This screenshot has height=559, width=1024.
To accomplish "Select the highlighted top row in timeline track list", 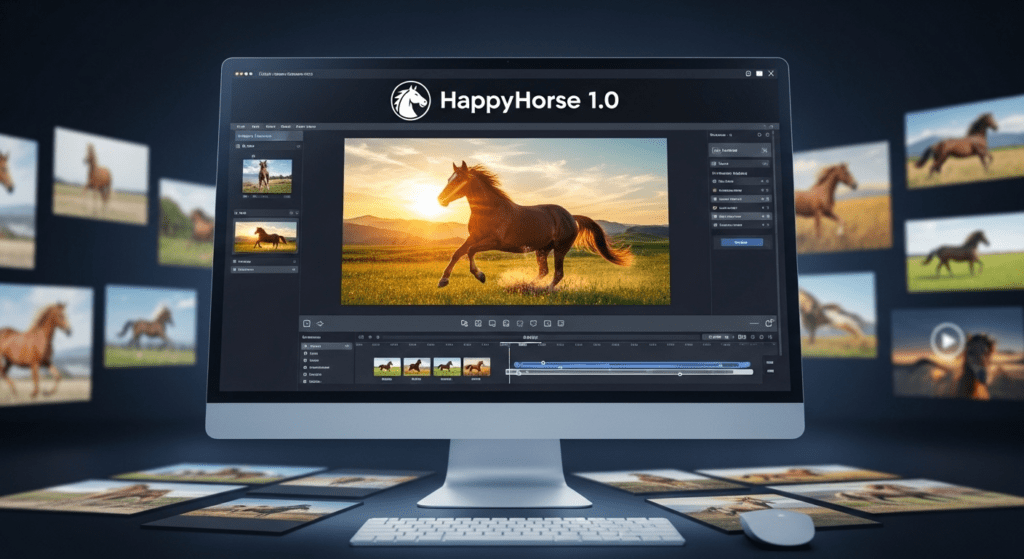I will tap(326, 345).
